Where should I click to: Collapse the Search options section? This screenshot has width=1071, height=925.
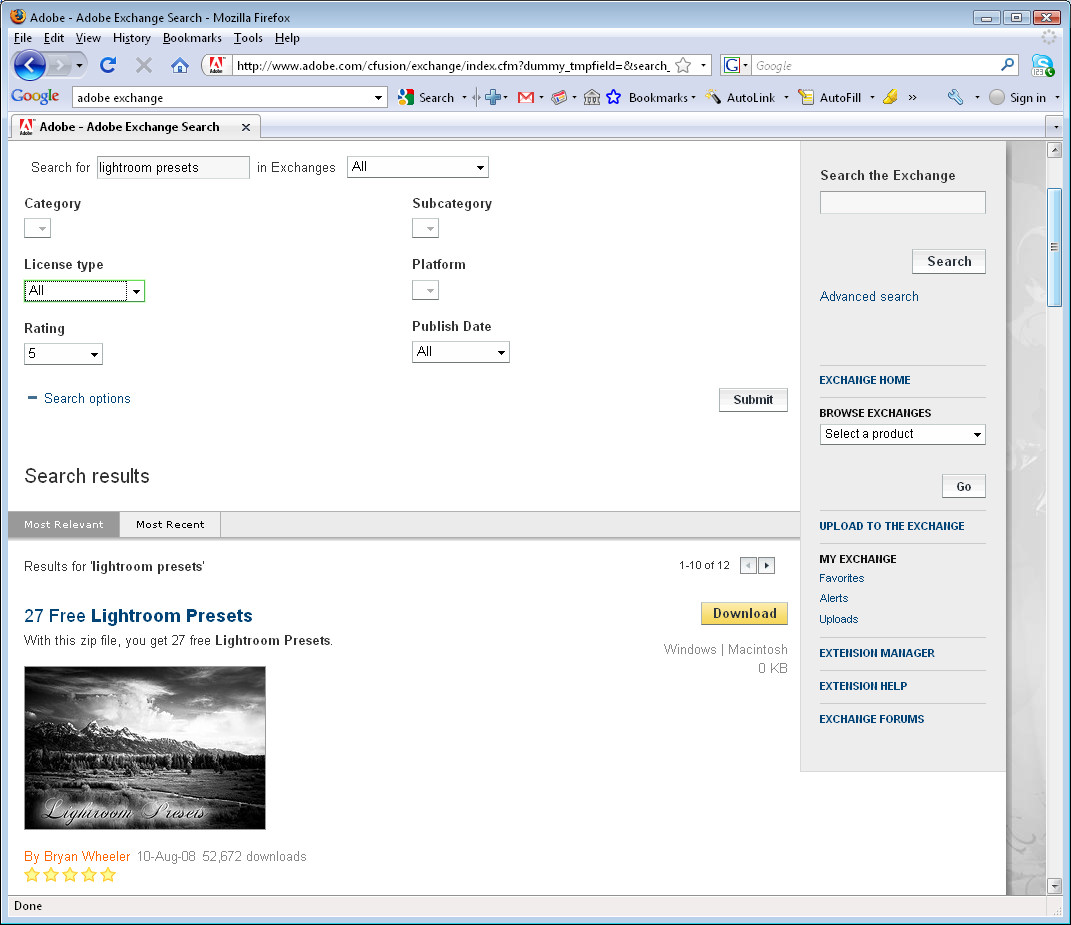pyautogui.click(x=79, y=398)
